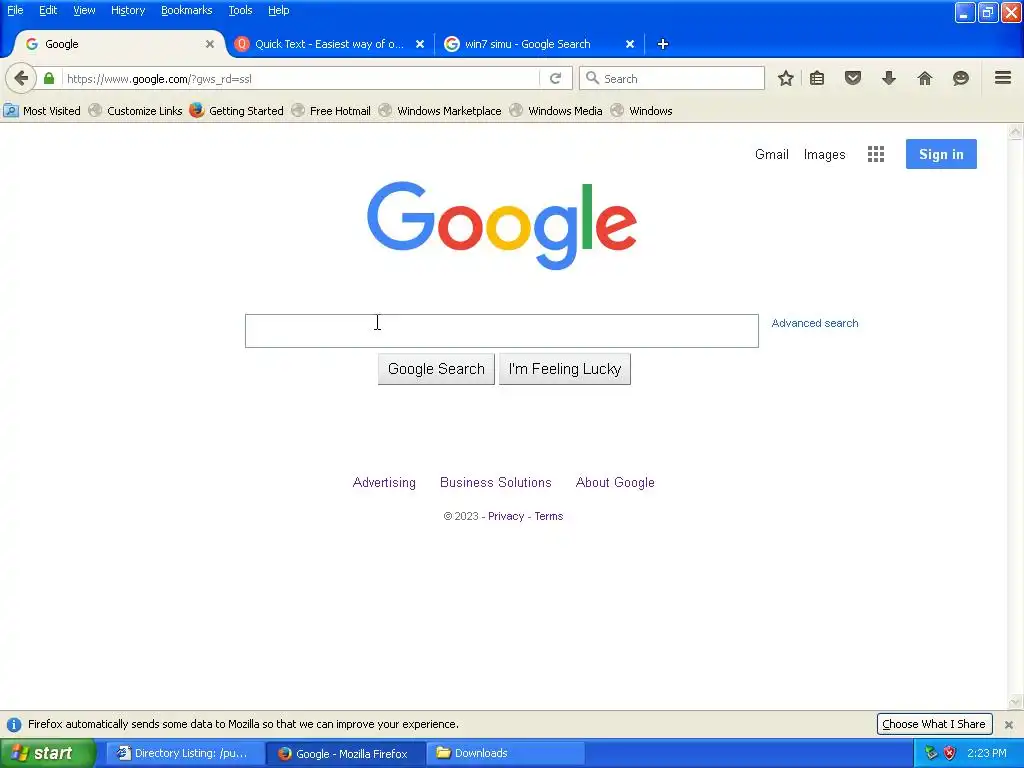Screen dimensions: 1024x768
Task: Open the Help menu
Action: 279,10
